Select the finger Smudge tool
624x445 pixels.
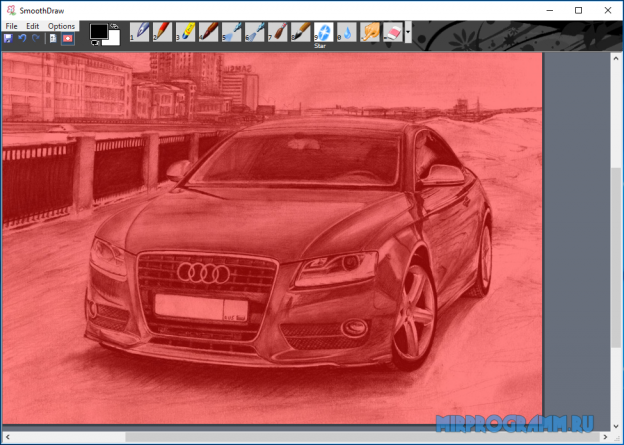tap(370, 32)
